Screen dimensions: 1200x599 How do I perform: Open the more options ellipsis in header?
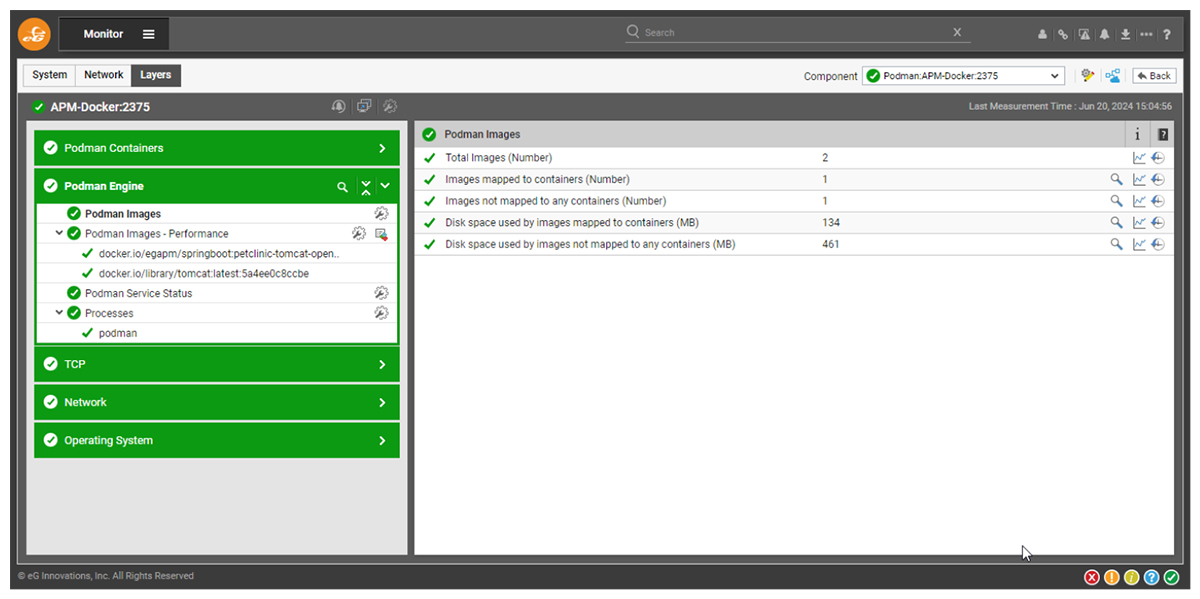(1146, 34)
